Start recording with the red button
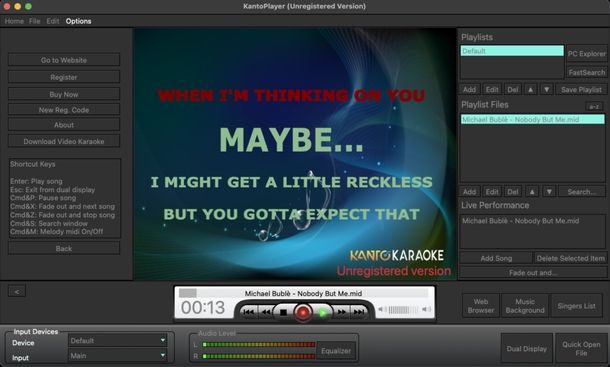The height and width of the screenshot is (367, 610). (x=303, y=312)
